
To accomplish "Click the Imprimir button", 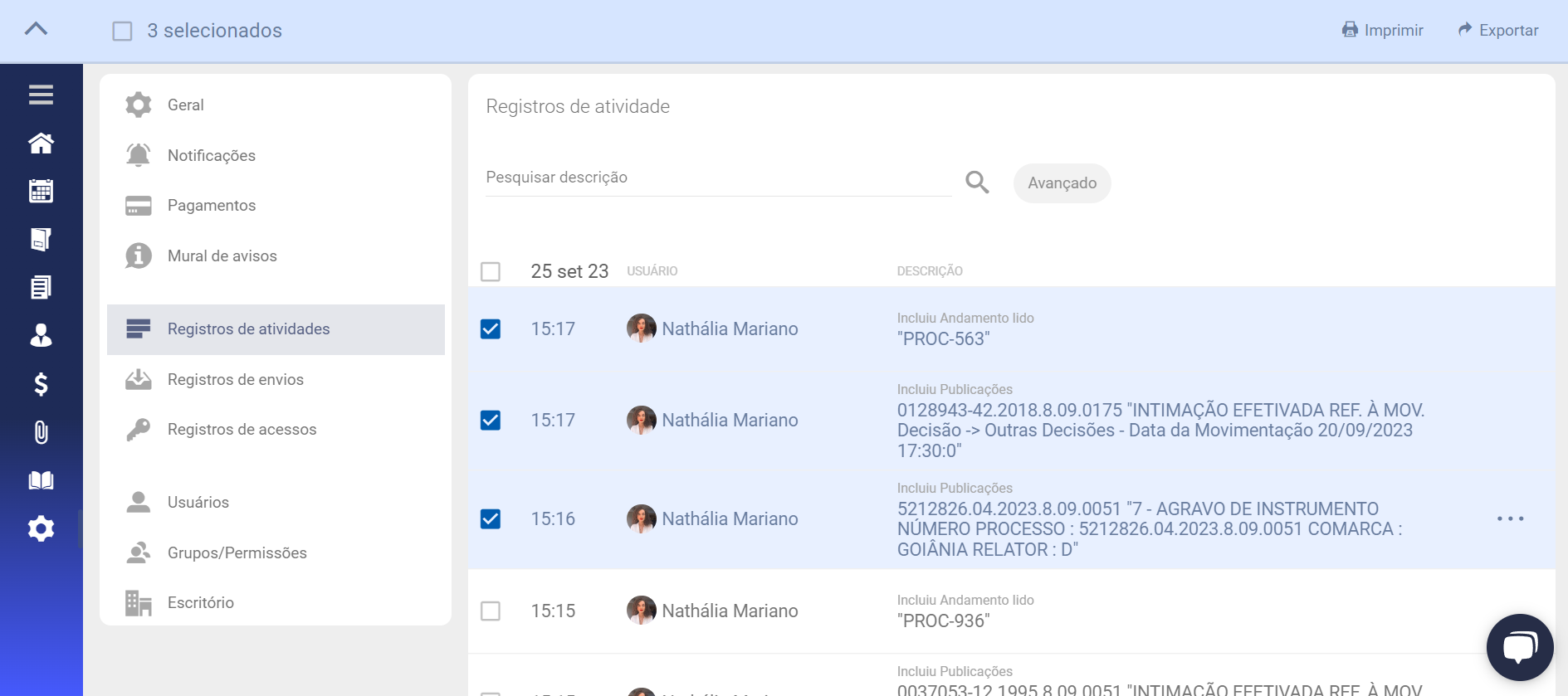I will pyautogui.click(x=1383, y=31).
